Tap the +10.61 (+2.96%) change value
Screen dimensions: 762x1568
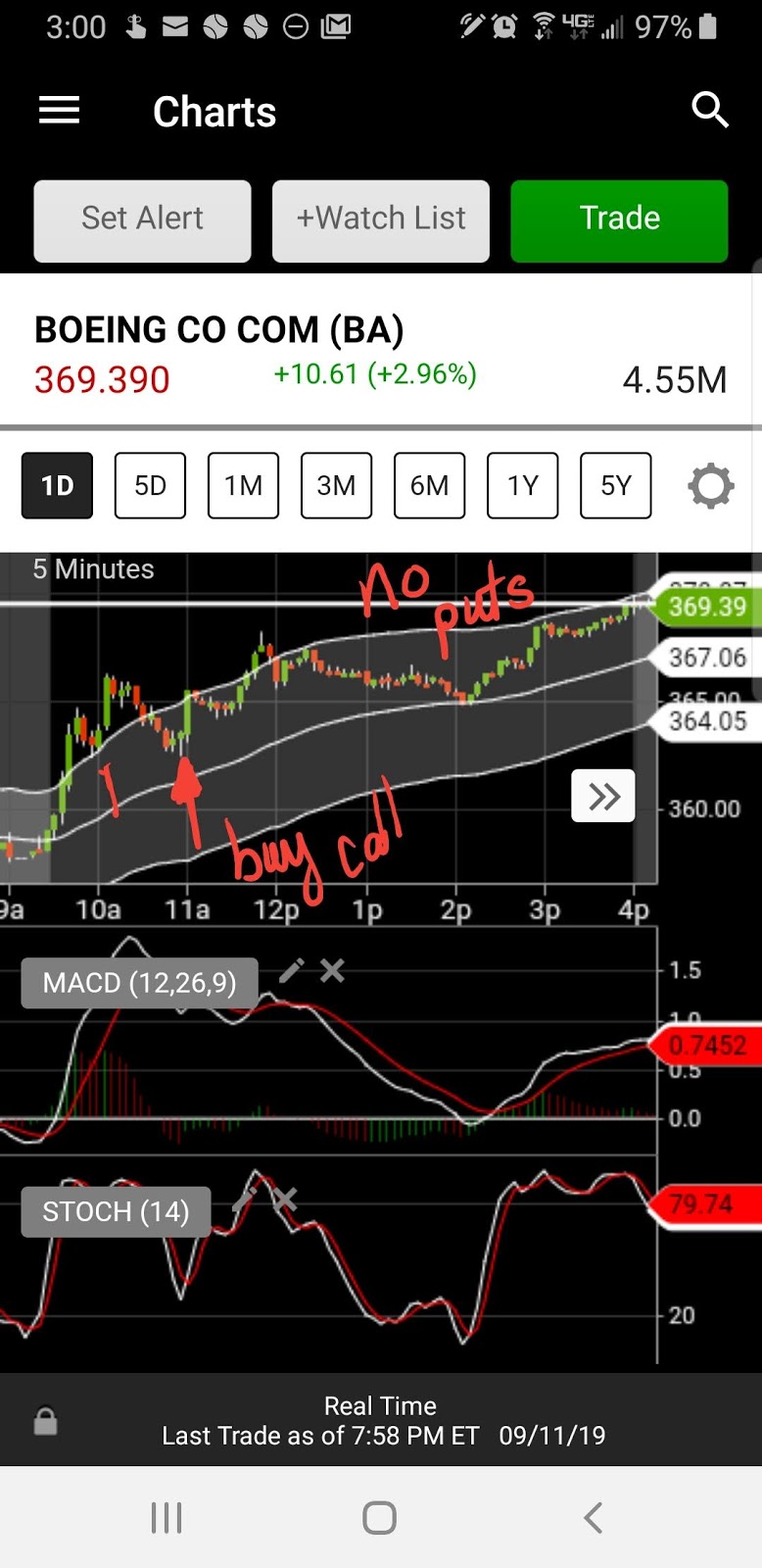pyautogui.click(x=375, y=373)
